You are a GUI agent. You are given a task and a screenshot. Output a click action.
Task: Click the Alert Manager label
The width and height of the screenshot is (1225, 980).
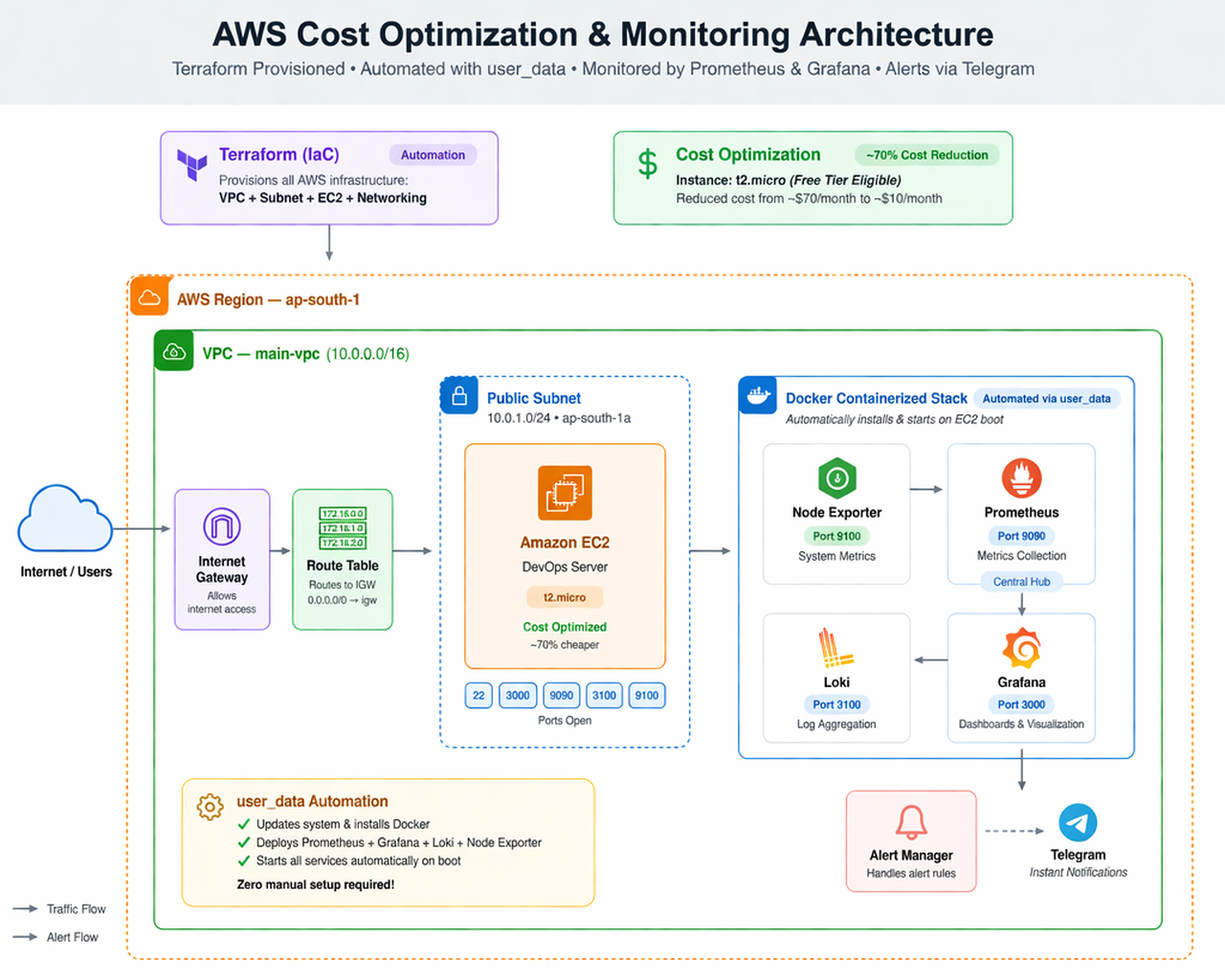pyautogui.click(x=911, y=856)
